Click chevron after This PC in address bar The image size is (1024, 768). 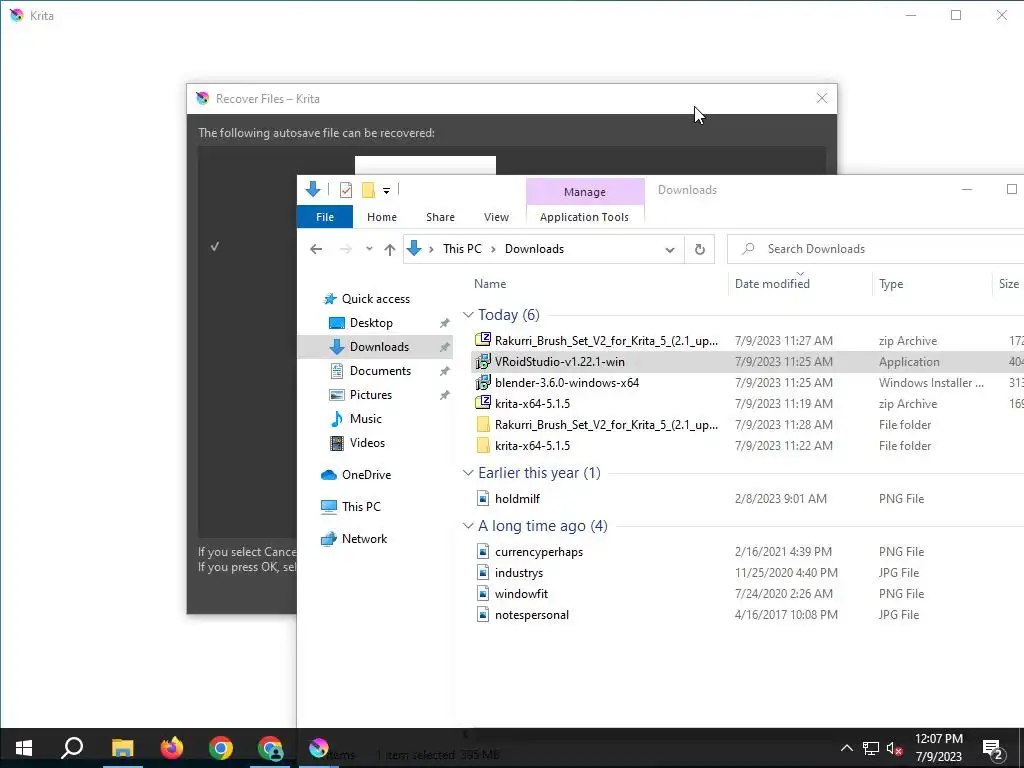coord(493,249)
